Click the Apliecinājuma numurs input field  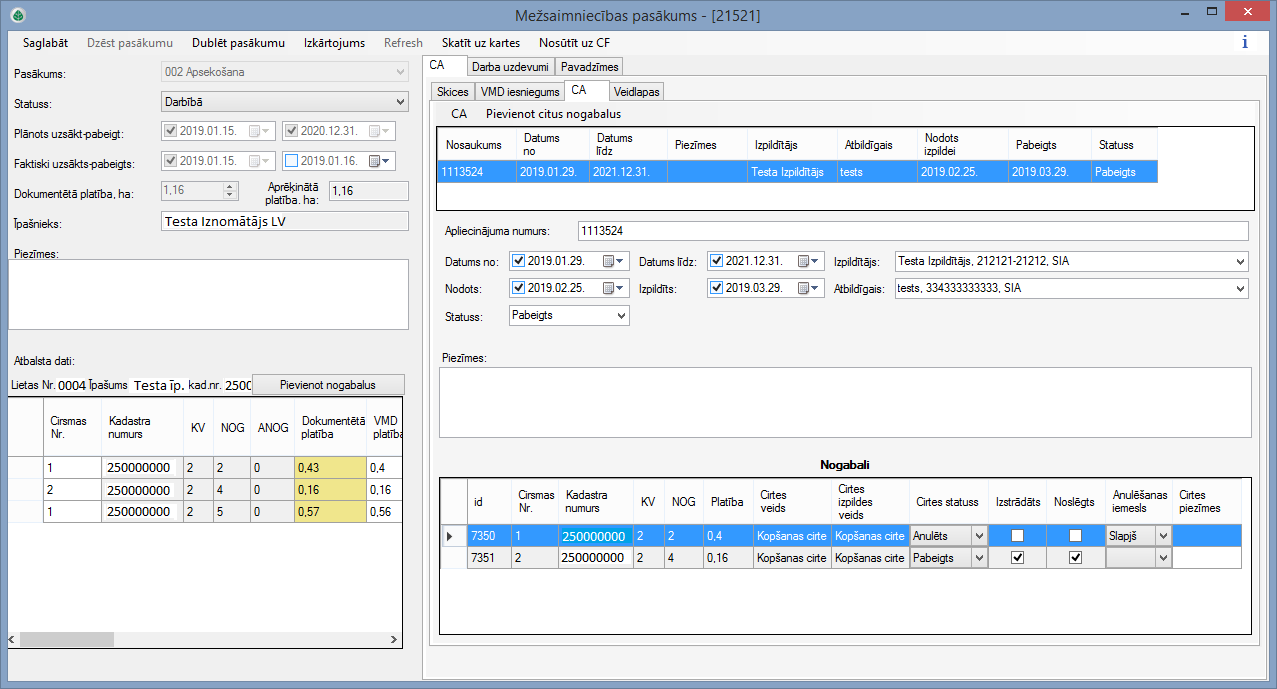pyautogui.click(x=913, y=231)
